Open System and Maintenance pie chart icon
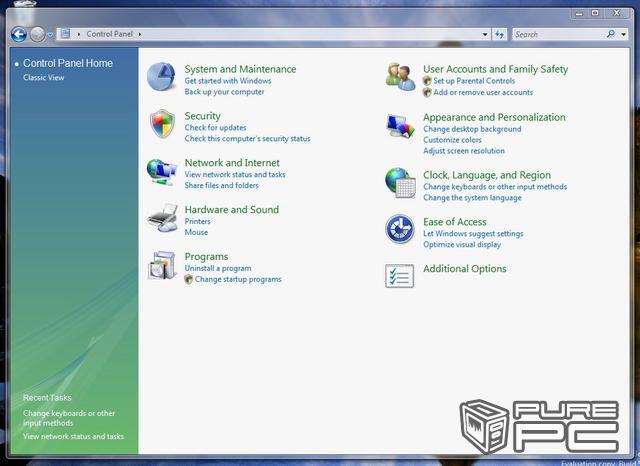The image size is (640, 466). 162,76
